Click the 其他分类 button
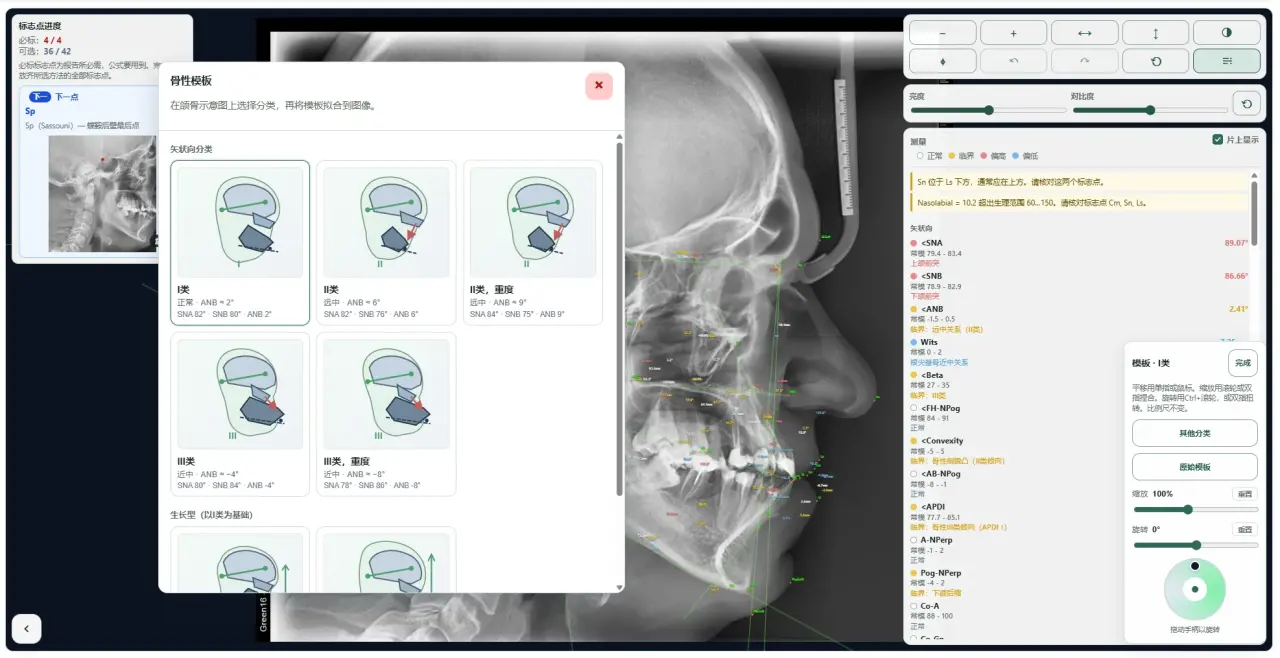Image resolution: width=1280 pixels, height=658 pixels. [1195, 433]
